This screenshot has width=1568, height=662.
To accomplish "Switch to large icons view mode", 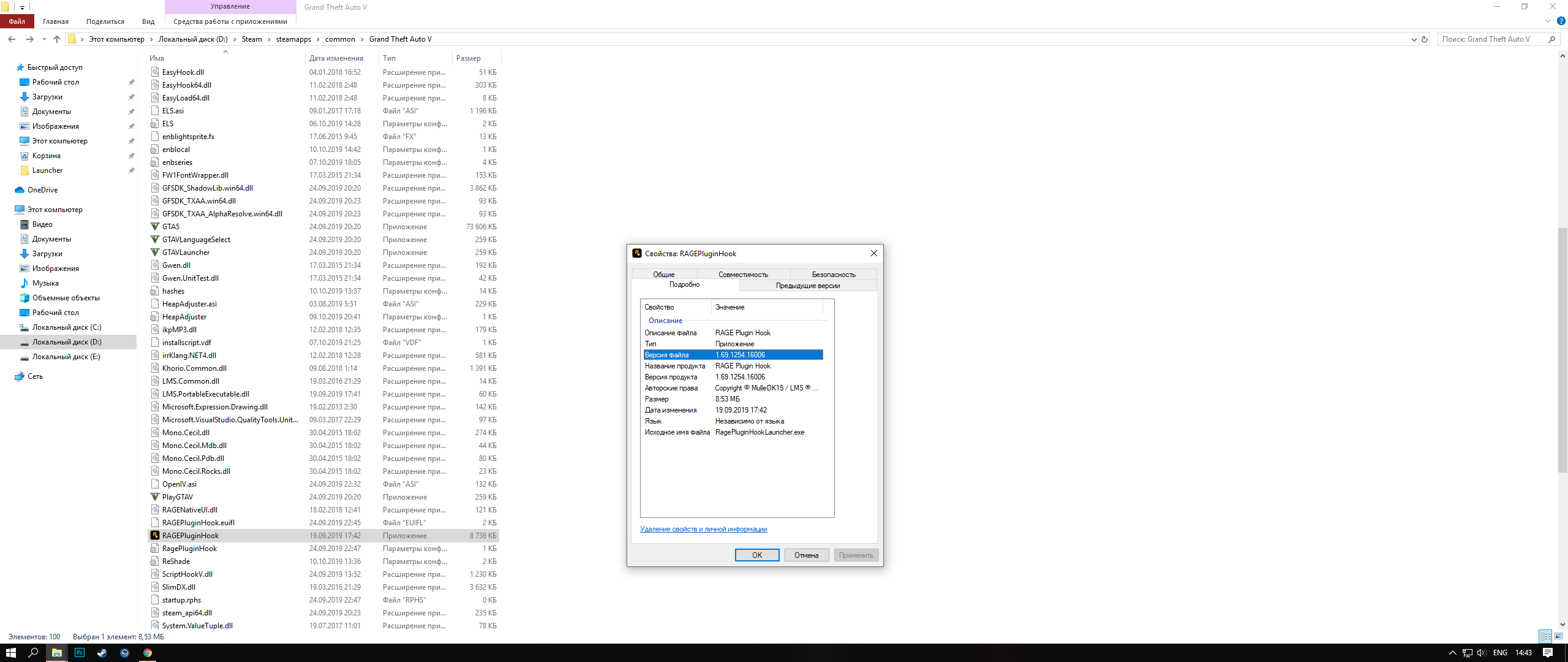I will pyautogui.click(x=1559, y=636).
